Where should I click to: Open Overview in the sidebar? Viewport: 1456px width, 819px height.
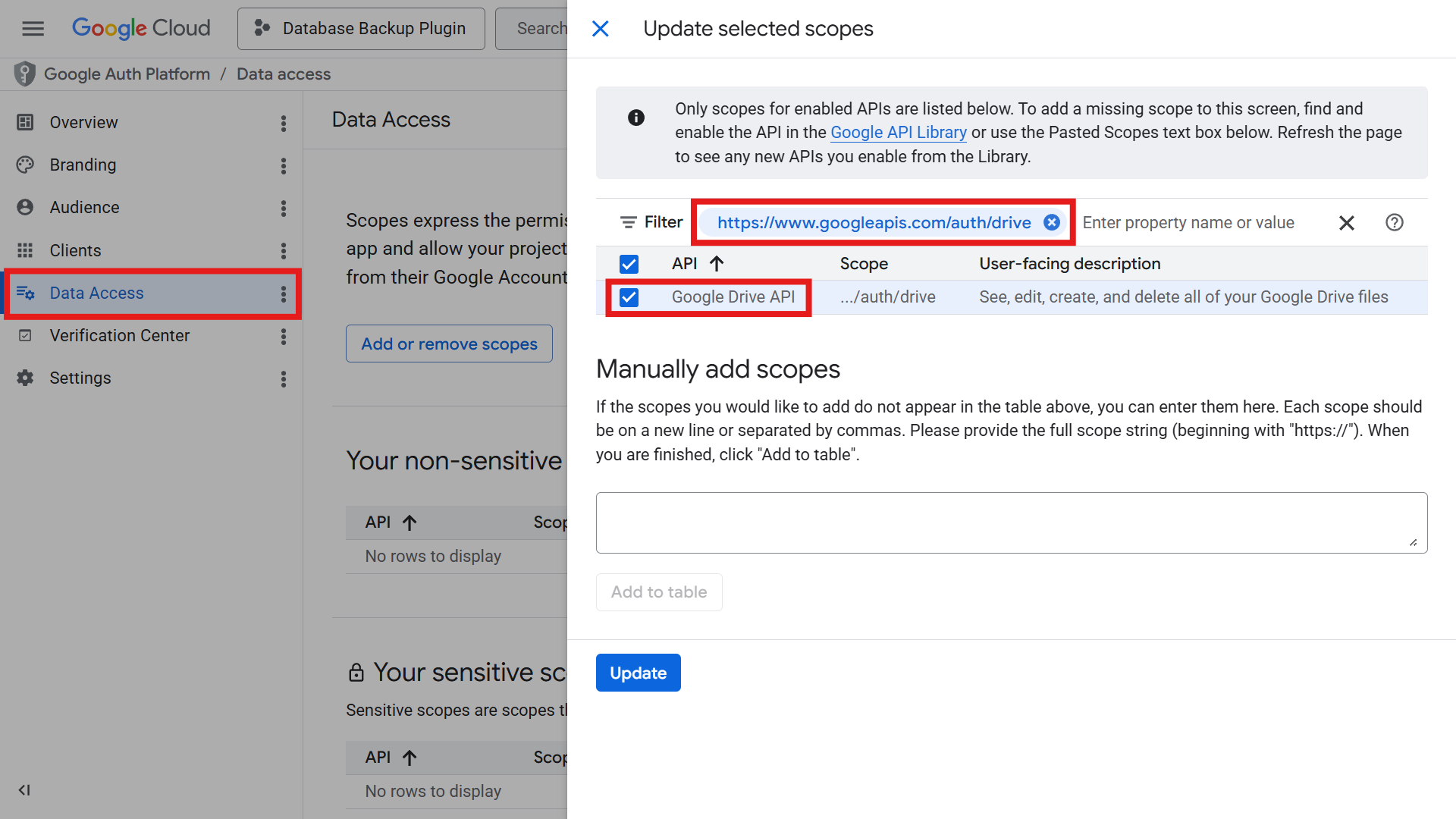click(83, 123)
